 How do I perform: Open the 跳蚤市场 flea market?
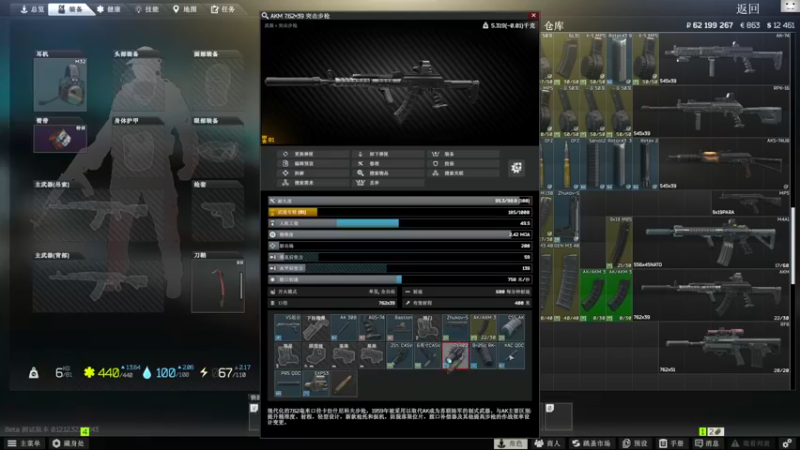click(x=592, y=443)
